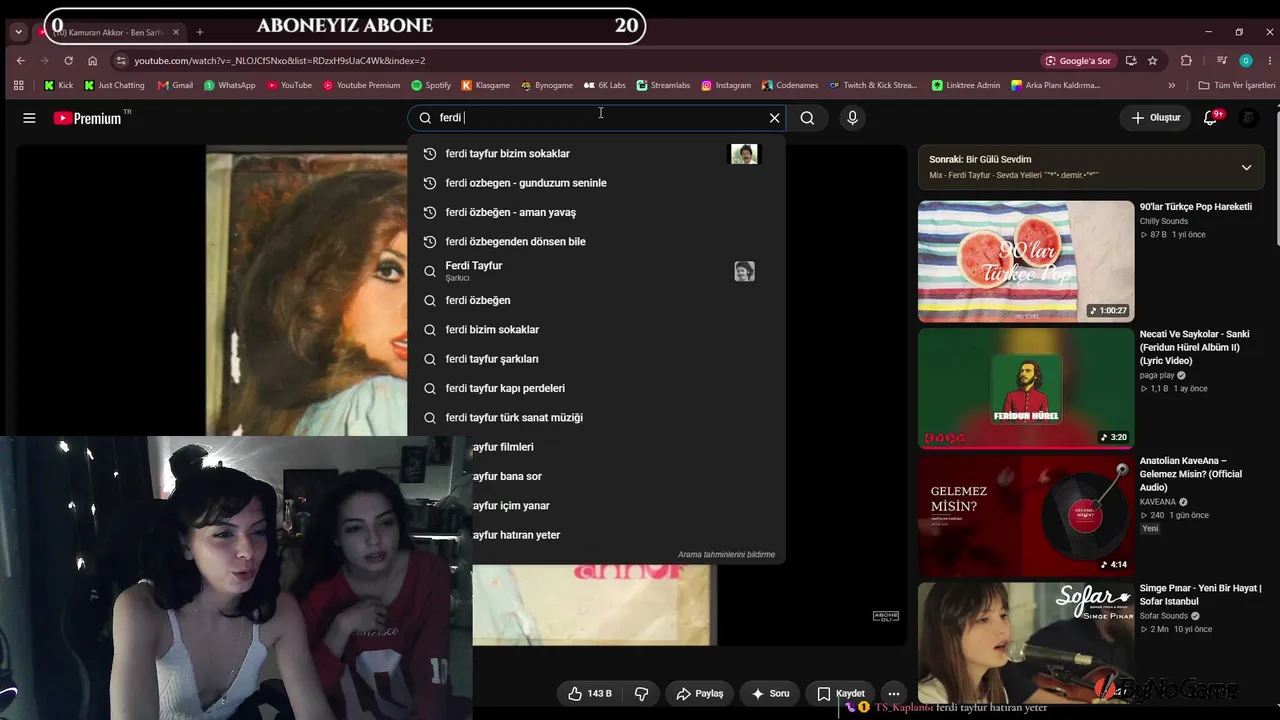Open the notifications bell

click(x=1211, y=118)
